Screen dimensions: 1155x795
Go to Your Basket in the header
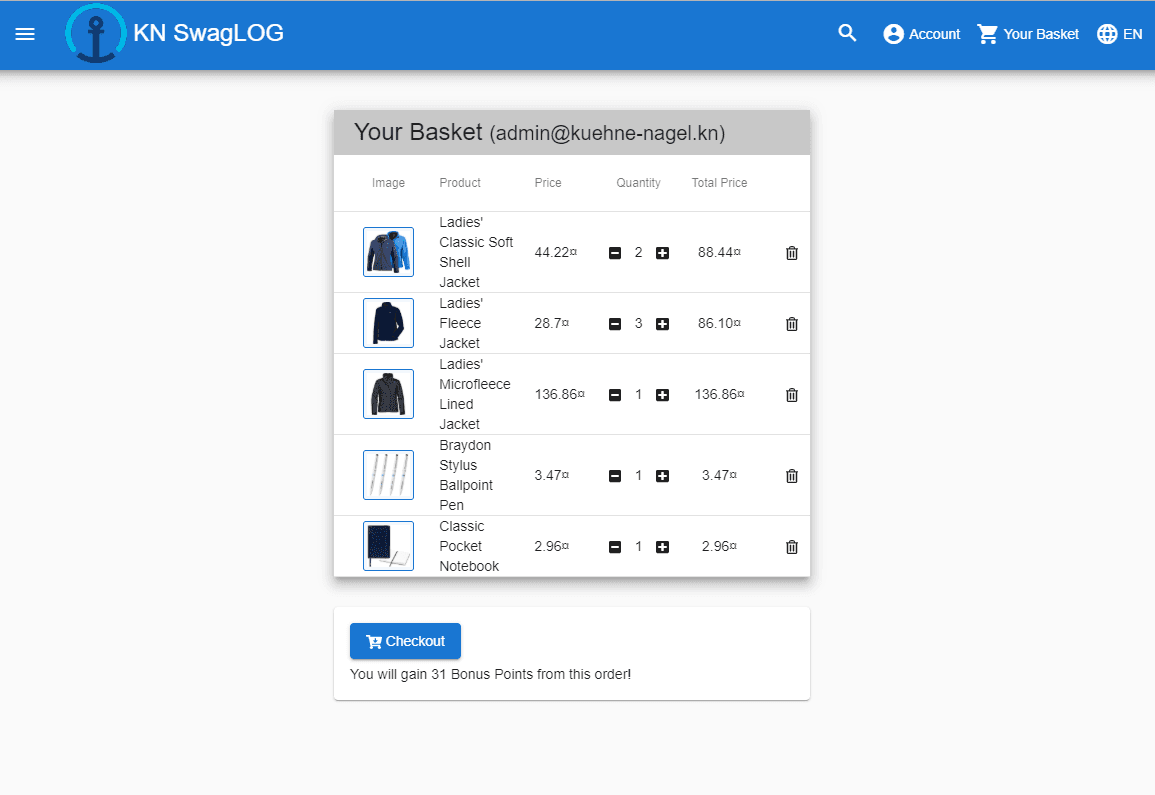[1028, 34]
